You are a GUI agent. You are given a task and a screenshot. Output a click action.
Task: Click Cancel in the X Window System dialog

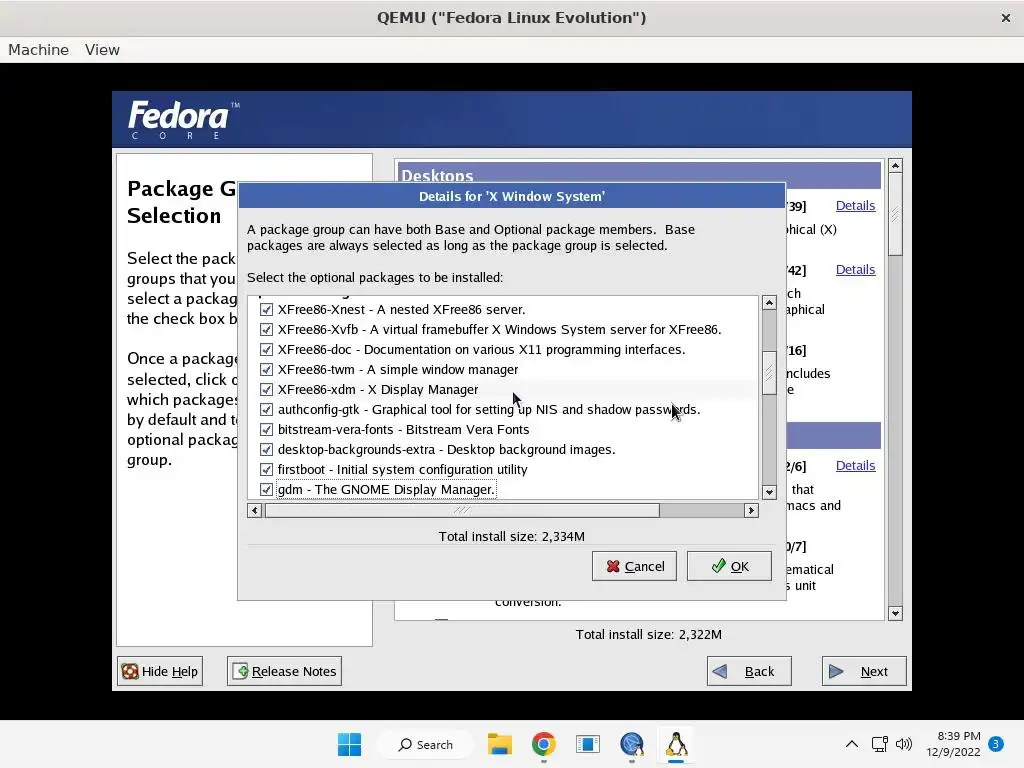coord(634,566)
